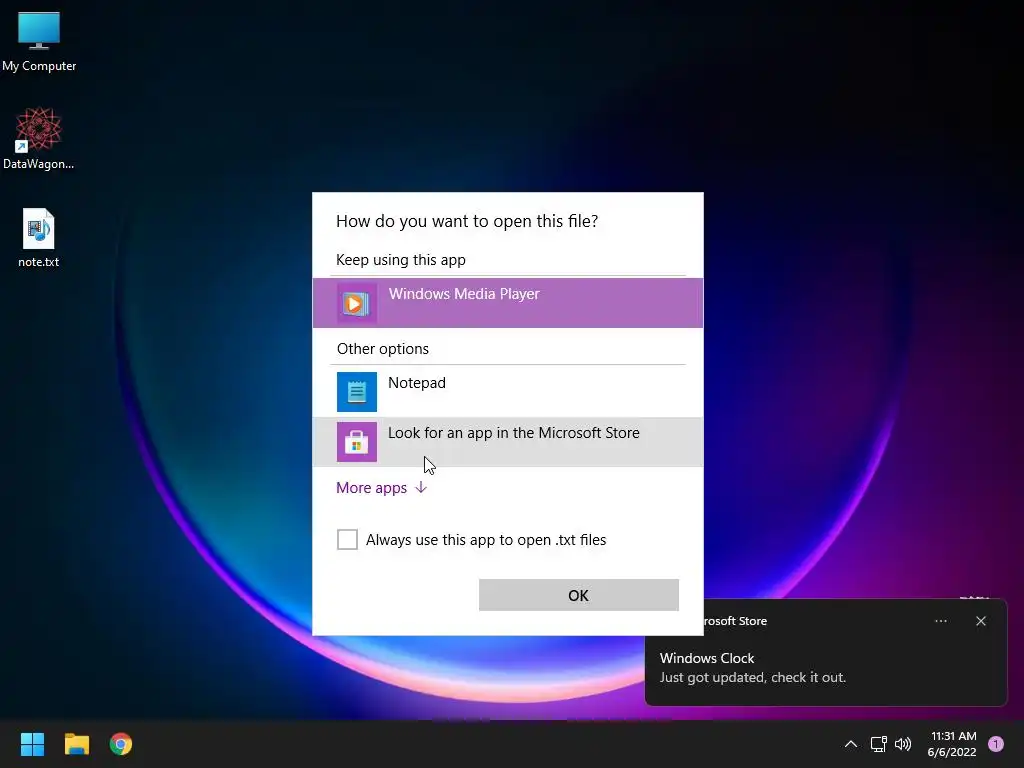1024x768 pixels.
Task: Launch File Explorer from taskbar
Action: [76, 744]
